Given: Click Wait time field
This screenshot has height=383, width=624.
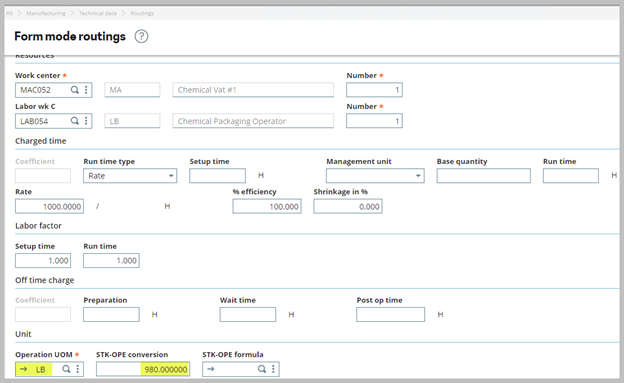Looking at the screenshot, I should pos(248,315).
